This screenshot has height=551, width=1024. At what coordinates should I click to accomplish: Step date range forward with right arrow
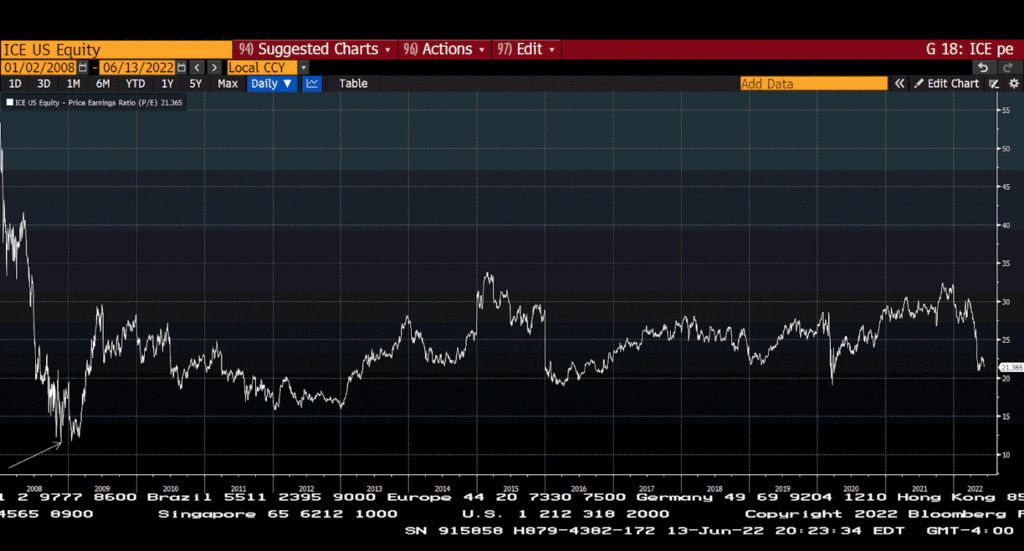pos(214,67)
